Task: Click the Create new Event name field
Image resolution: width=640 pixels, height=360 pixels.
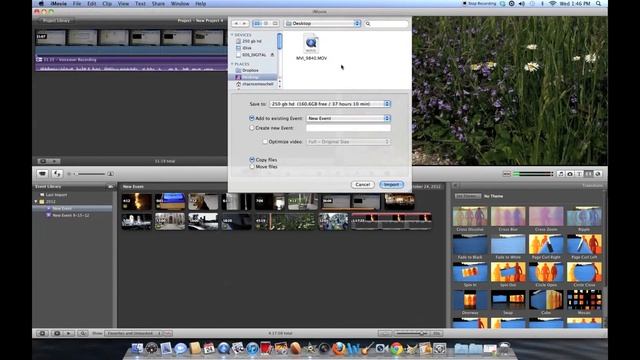Action: point(349,128)
